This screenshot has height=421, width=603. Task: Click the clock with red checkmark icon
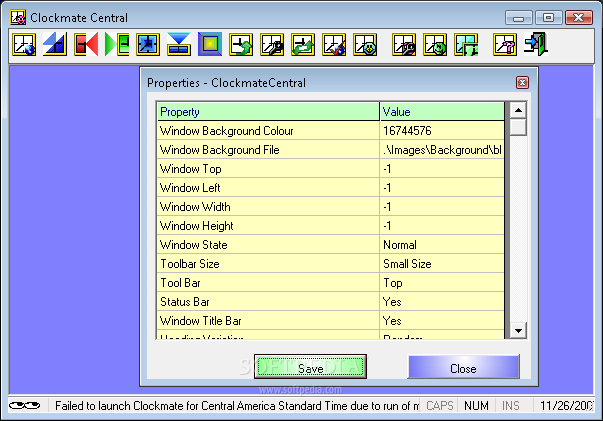(x=334, y=45)
